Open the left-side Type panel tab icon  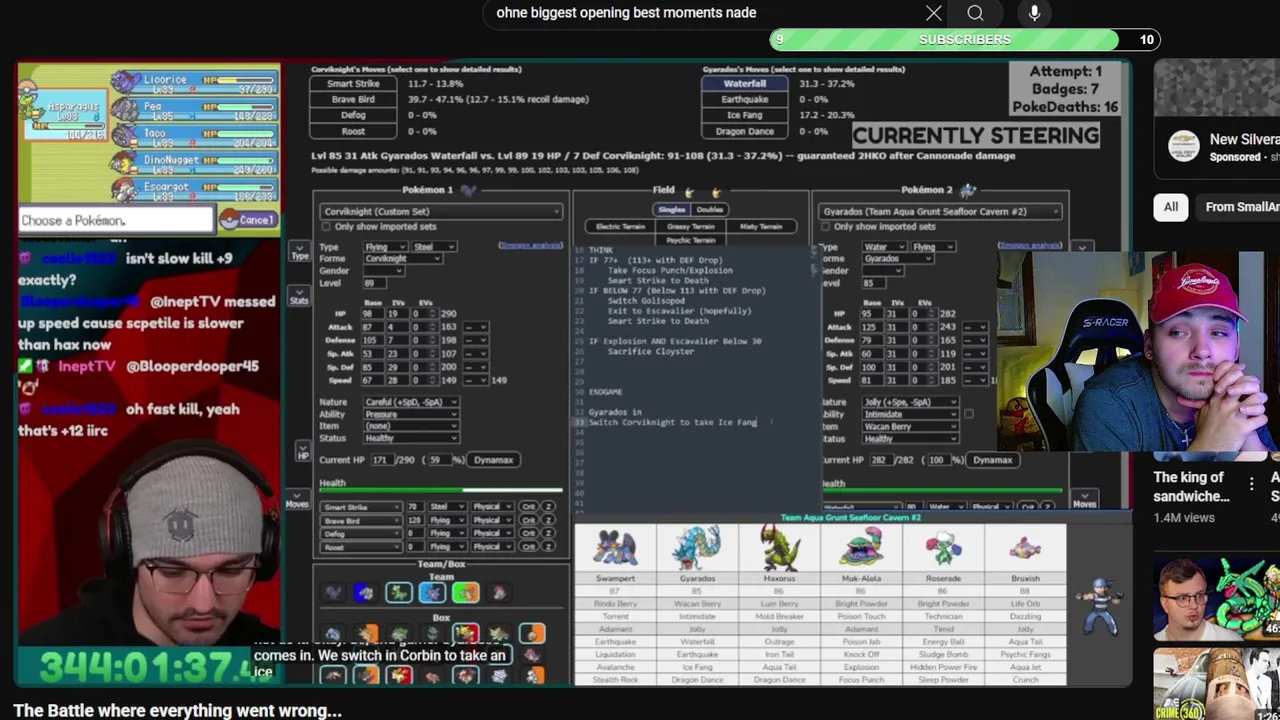(299, 251)
